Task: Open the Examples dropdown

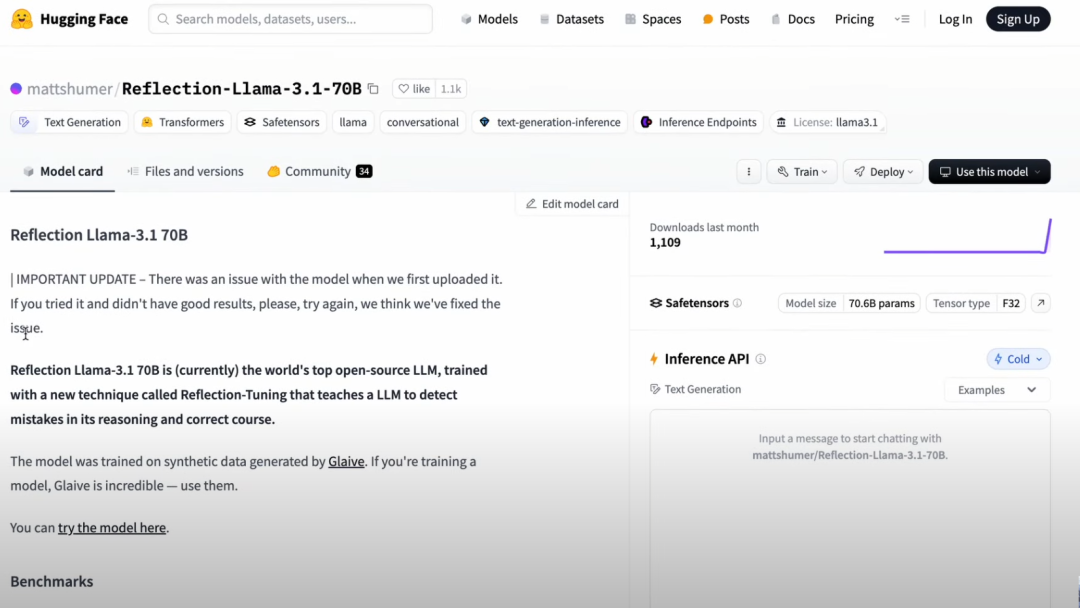Action: click(x=997, y=390)
